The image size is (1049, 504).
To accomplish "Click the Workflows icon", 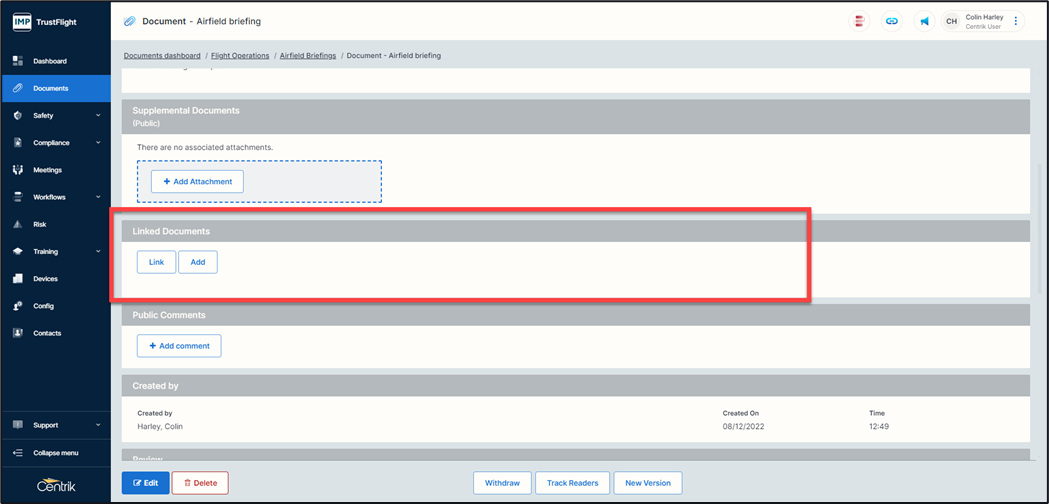I will 18,197.
